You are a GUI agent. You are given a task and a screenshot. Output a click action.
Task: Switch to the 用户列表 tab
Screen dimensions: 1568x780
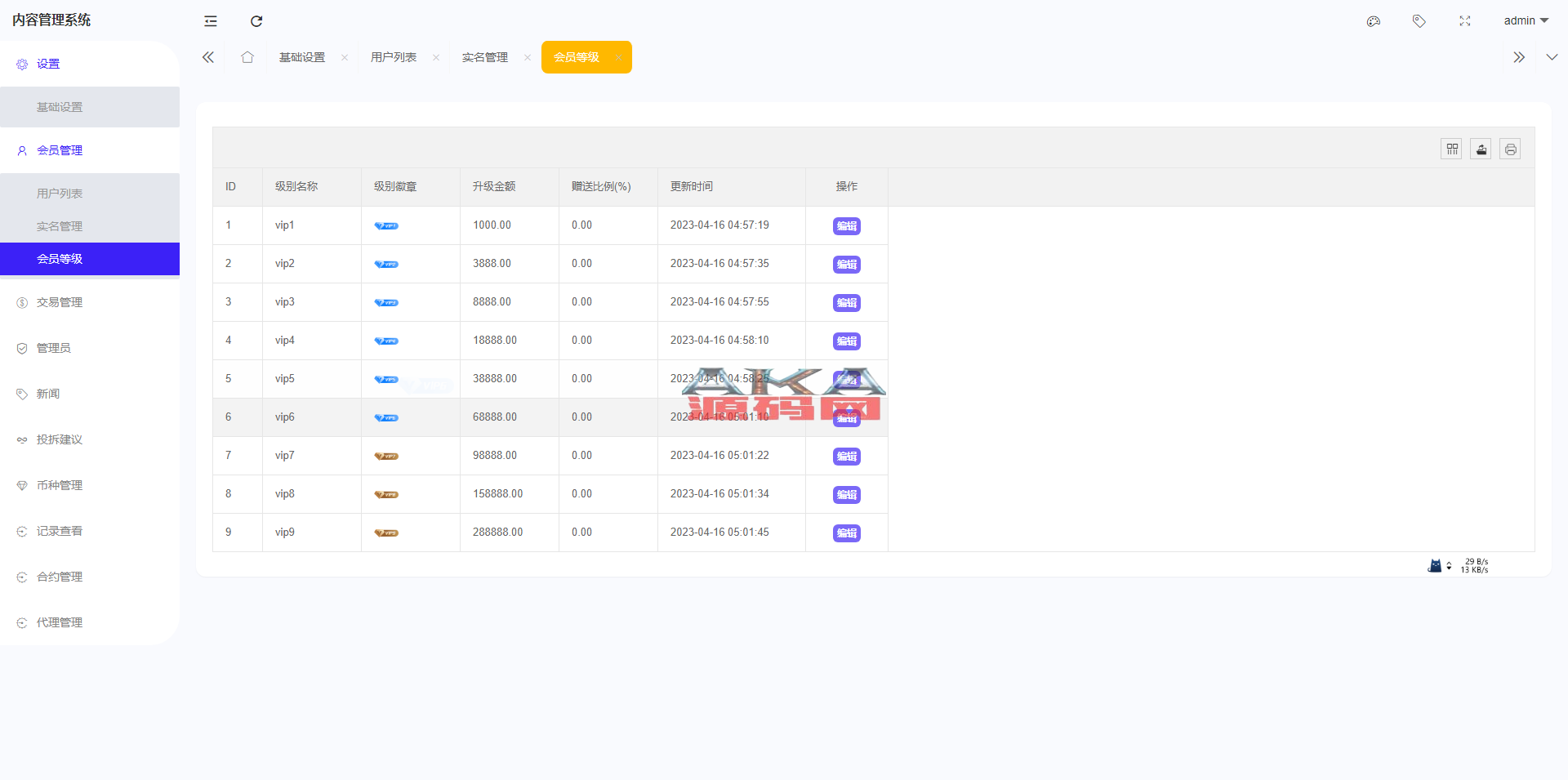[x=394, y=57]
